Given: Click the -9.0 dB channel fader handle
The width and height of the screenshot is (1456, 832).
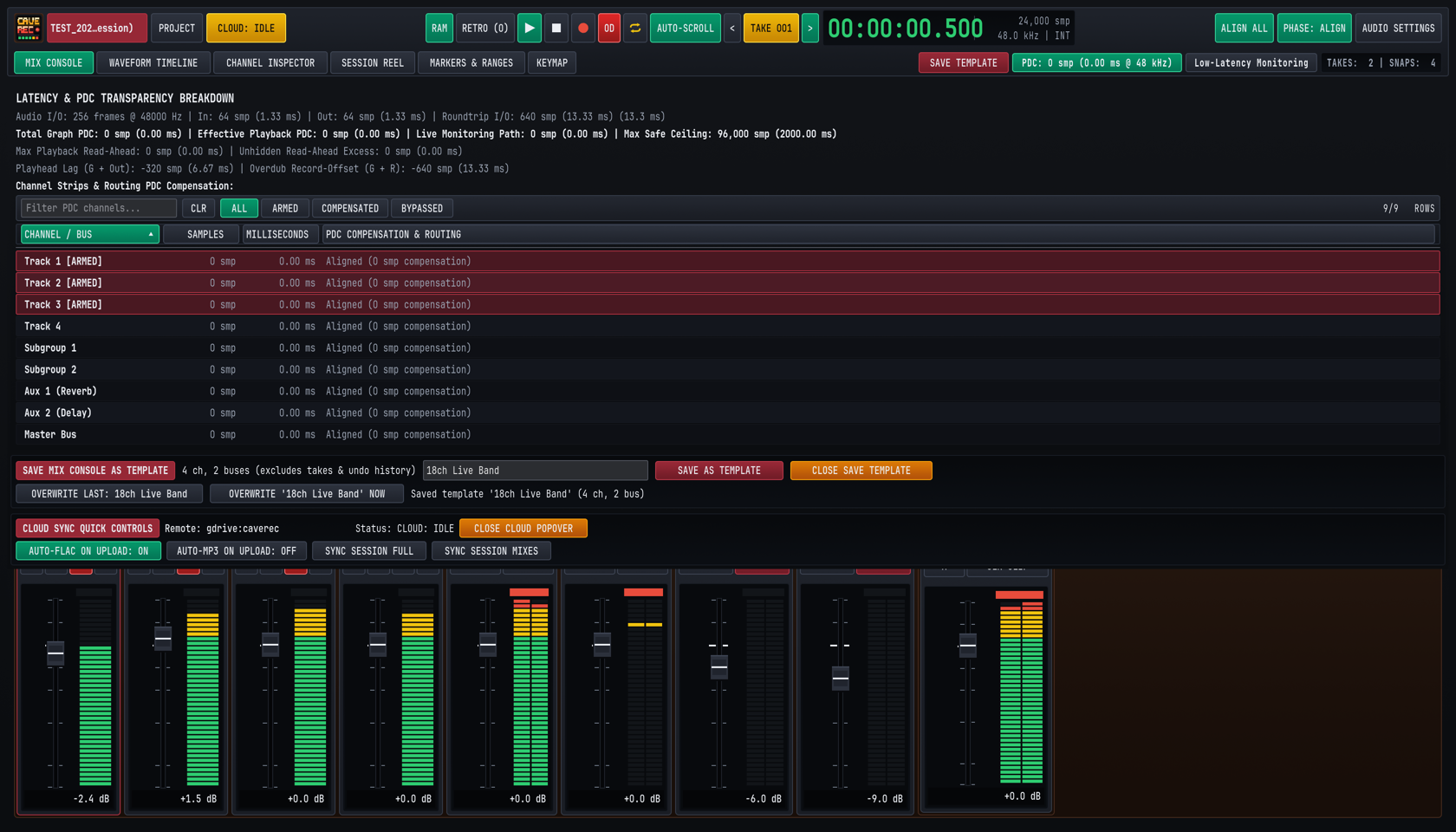Looking at the screenshot, I should coord(841,678).
